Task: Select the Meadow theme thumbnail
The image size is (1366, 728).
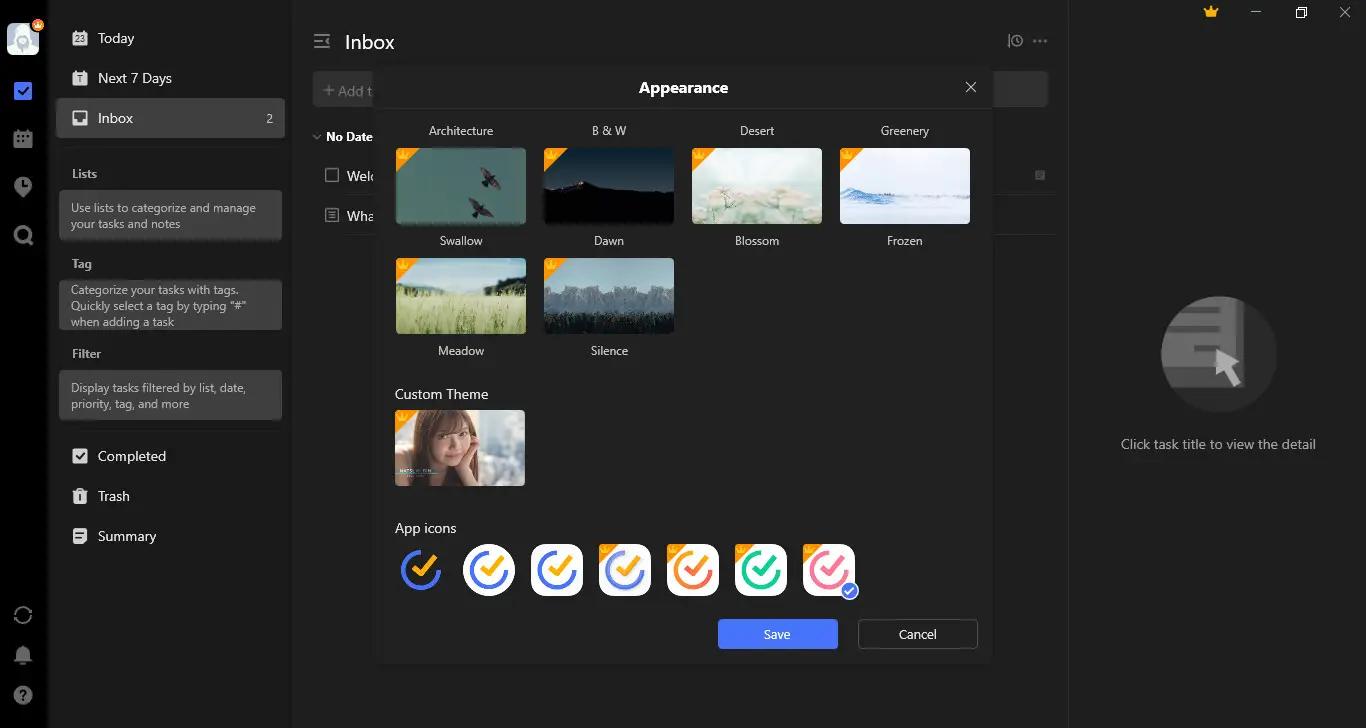Action: 461,296
